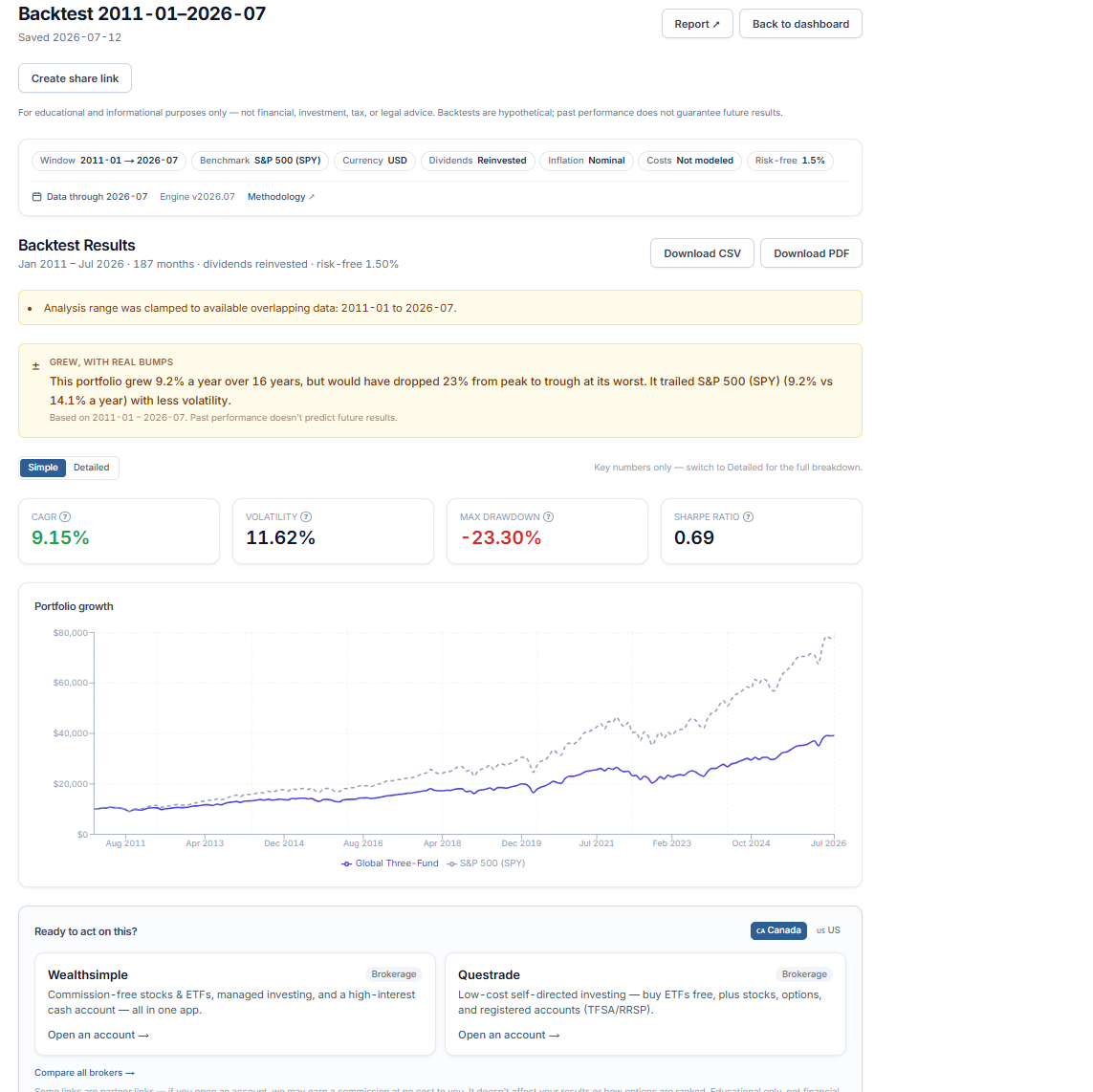
Task: Click the -23.30% max drawdown value
Action: pyautogui.click(x=501, y=538)
